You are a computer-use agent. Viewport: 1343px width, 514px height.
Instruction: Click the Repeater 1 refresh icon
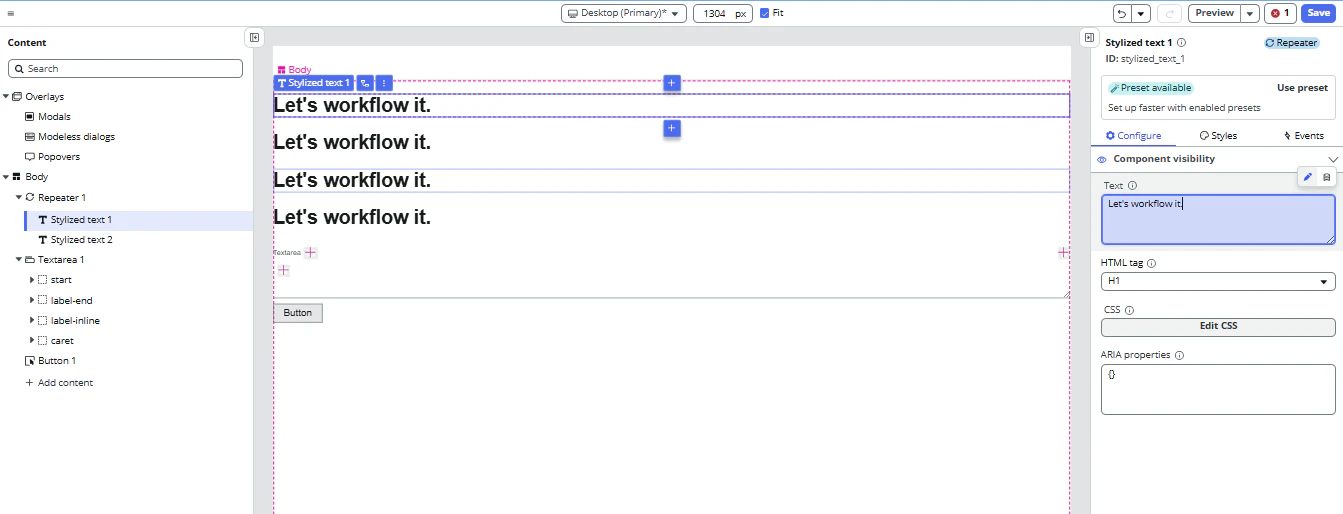coord(30,197)
